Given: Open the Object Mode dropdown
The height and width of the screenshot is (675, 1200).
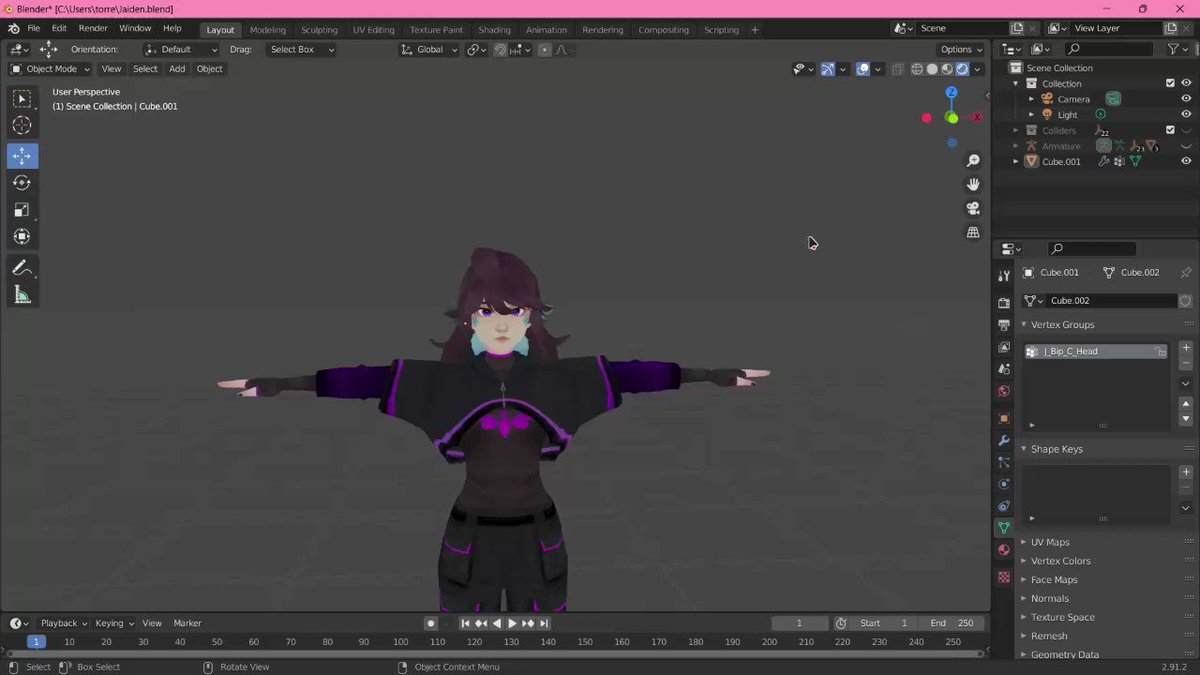Looking at the screenshot, I should [x=50, y=69].
